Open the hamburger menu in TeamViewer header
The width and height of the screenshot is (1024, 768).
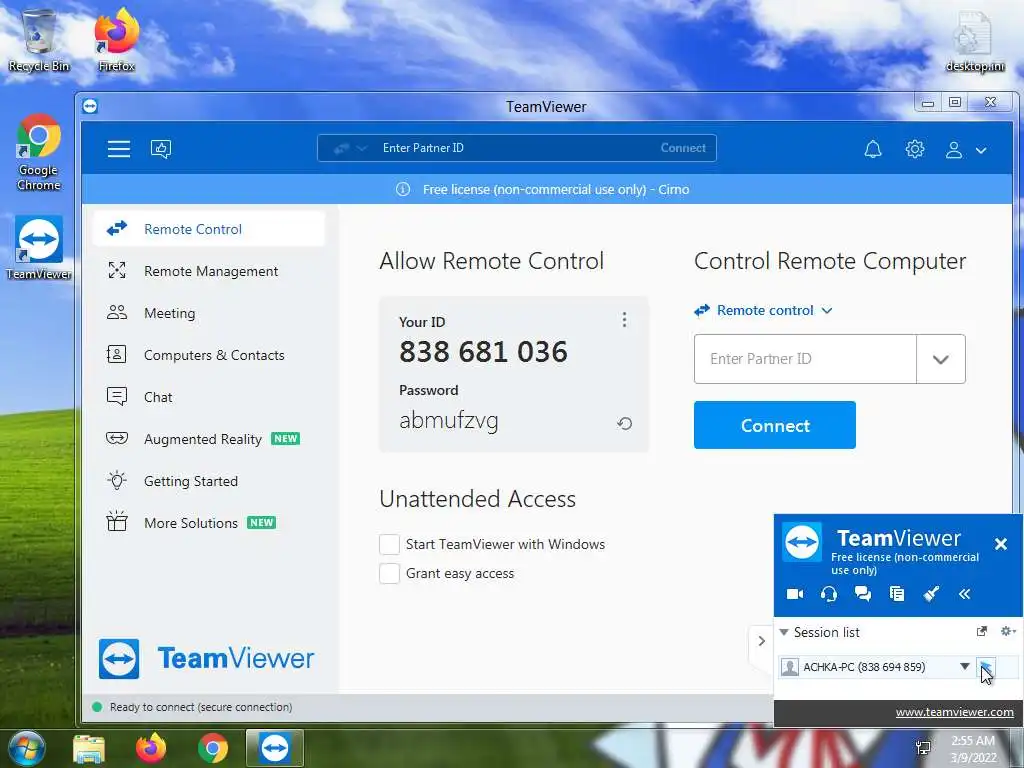[x=119, y=149]
